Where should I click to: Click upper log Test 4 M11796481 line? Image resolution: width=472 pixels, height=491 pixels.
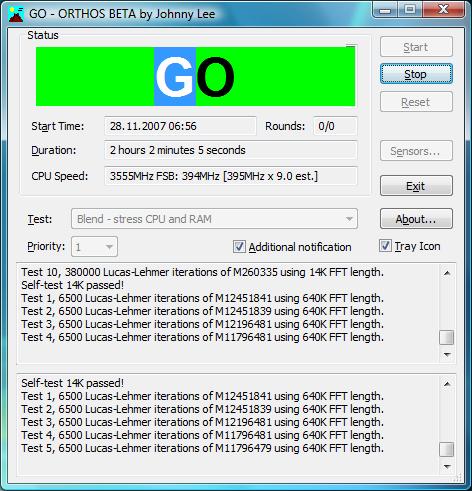tap(202, 337)
